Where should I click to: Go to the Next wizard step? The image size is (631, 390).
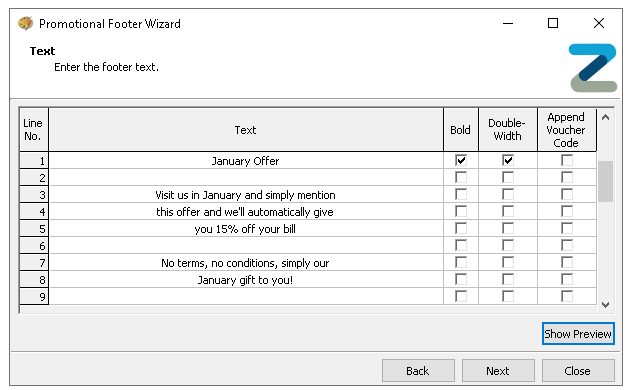pos(498,371)
